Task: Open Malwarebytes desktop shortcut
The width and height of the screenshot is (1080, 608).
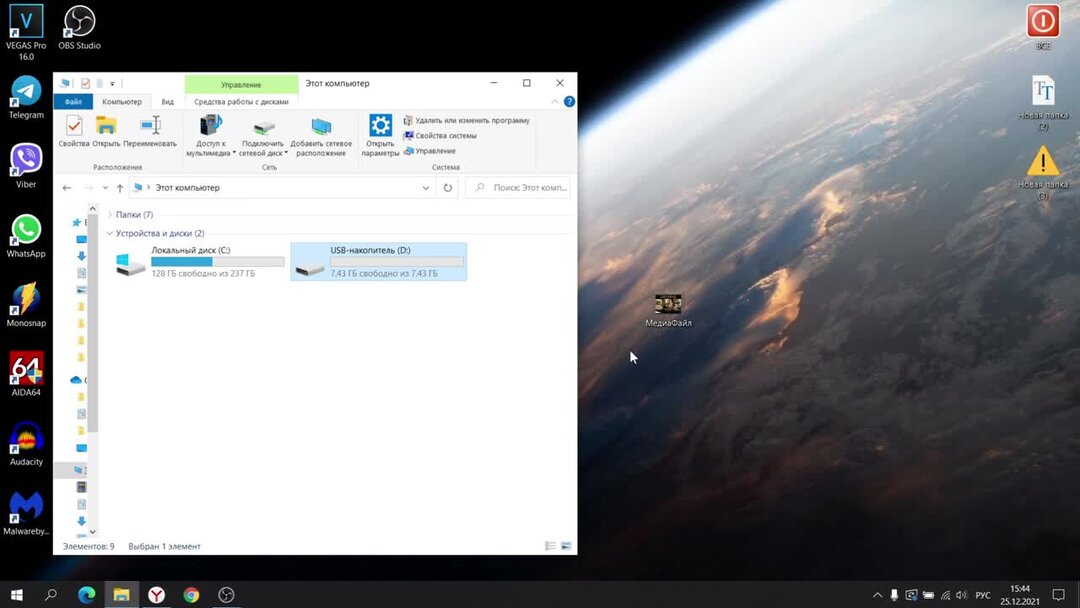Action: click(26, 514)
